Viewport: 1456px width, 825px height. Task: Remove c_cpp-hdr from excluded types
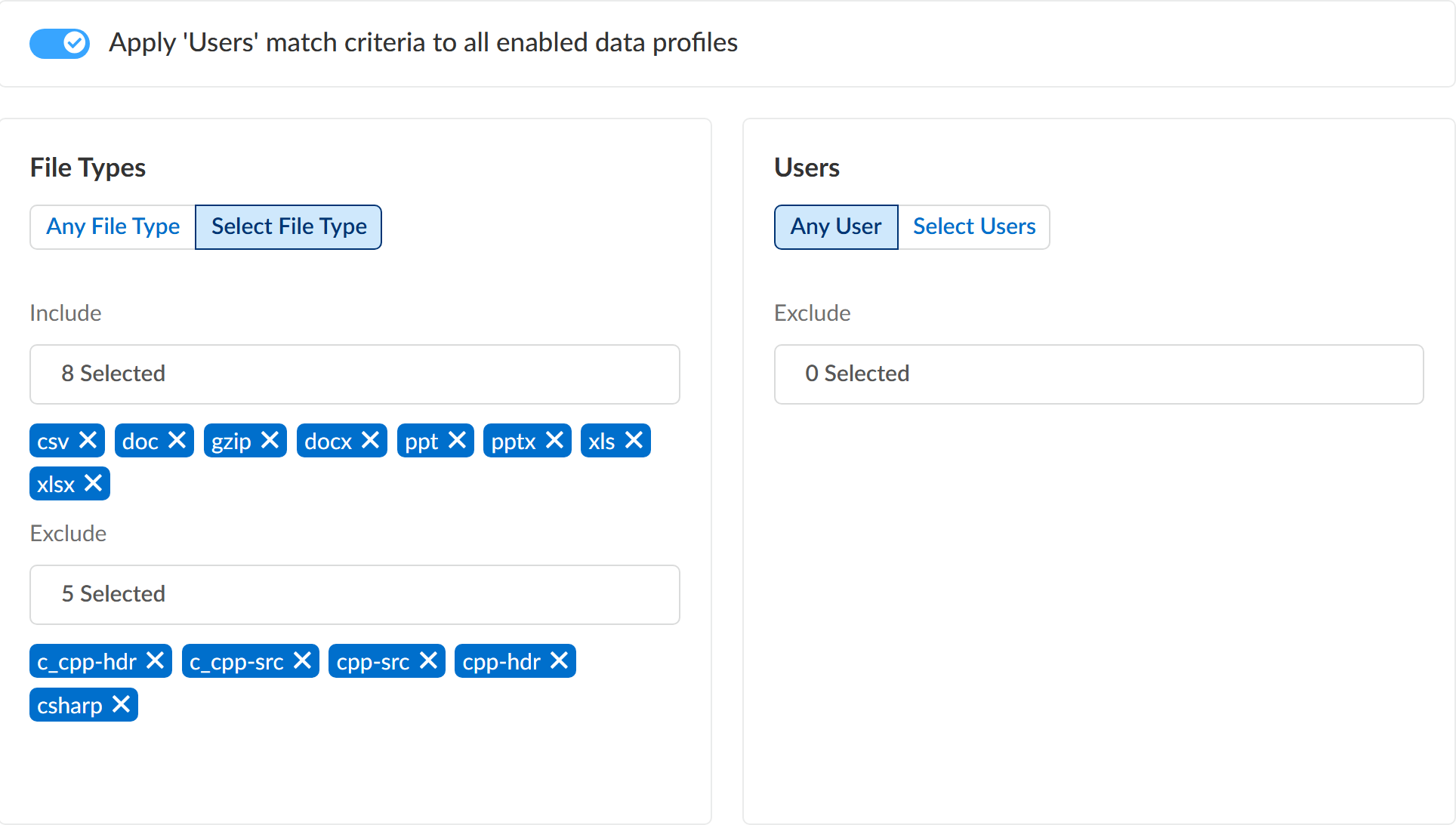point(155,660)
